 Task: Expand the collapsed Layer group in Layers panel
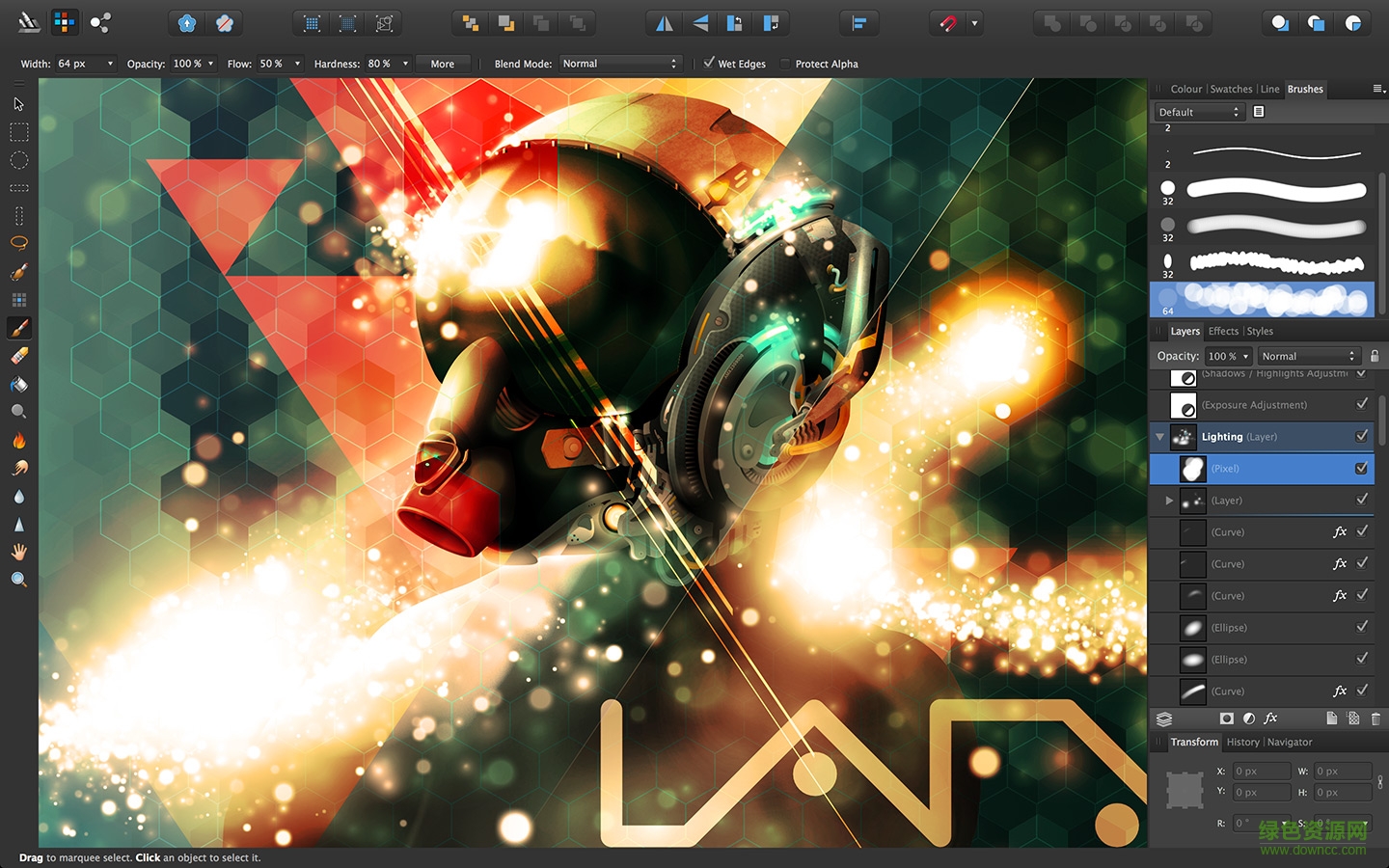click(1168, 500)
